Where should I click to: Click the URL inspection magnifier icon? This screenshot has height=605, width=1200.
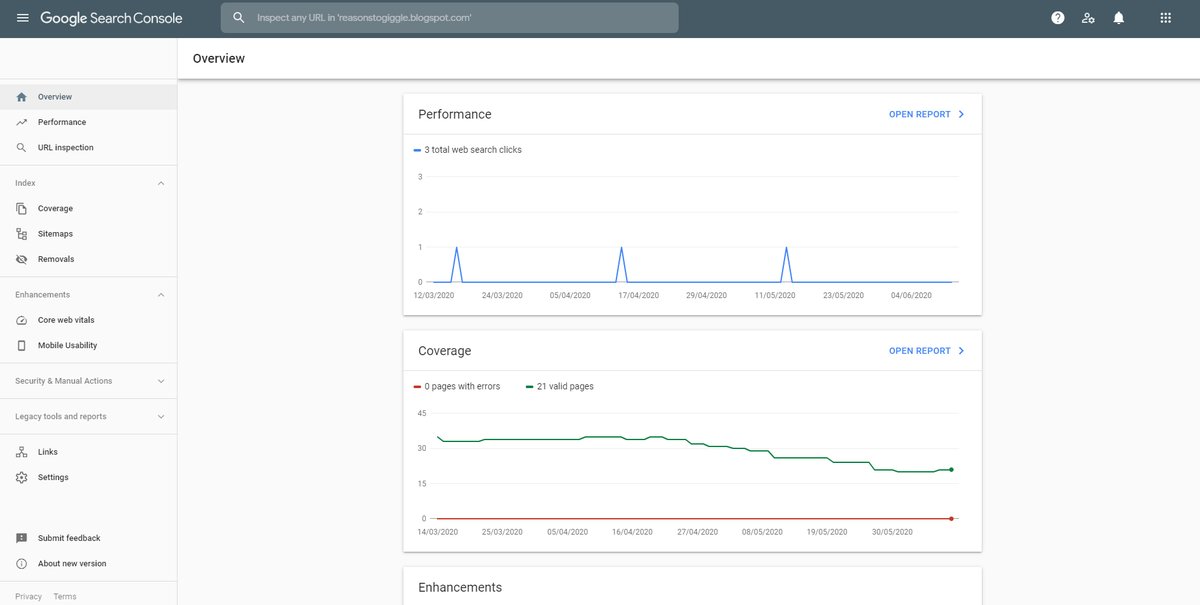click(x=22, y=148)
